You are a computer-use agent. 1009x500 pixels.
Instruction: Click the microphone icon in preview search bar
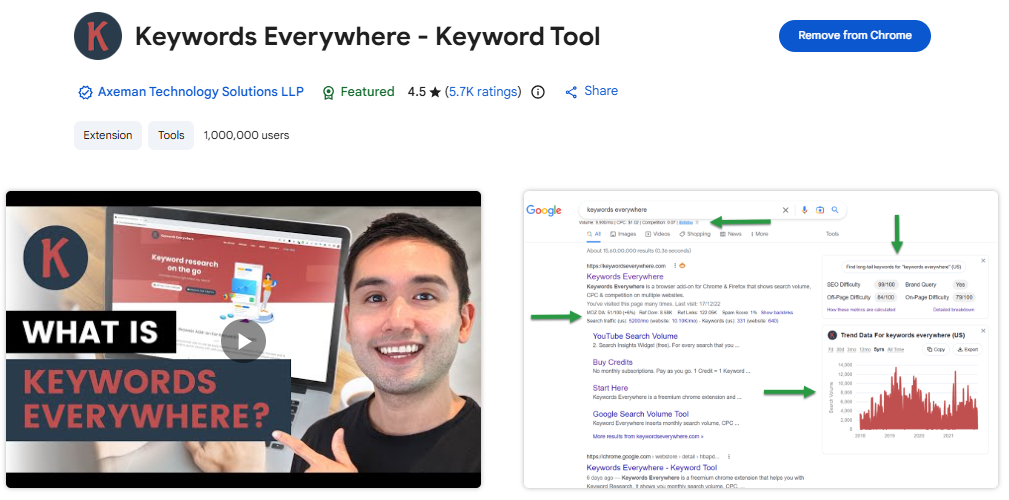pyautogui.click(x=803, y=210)
